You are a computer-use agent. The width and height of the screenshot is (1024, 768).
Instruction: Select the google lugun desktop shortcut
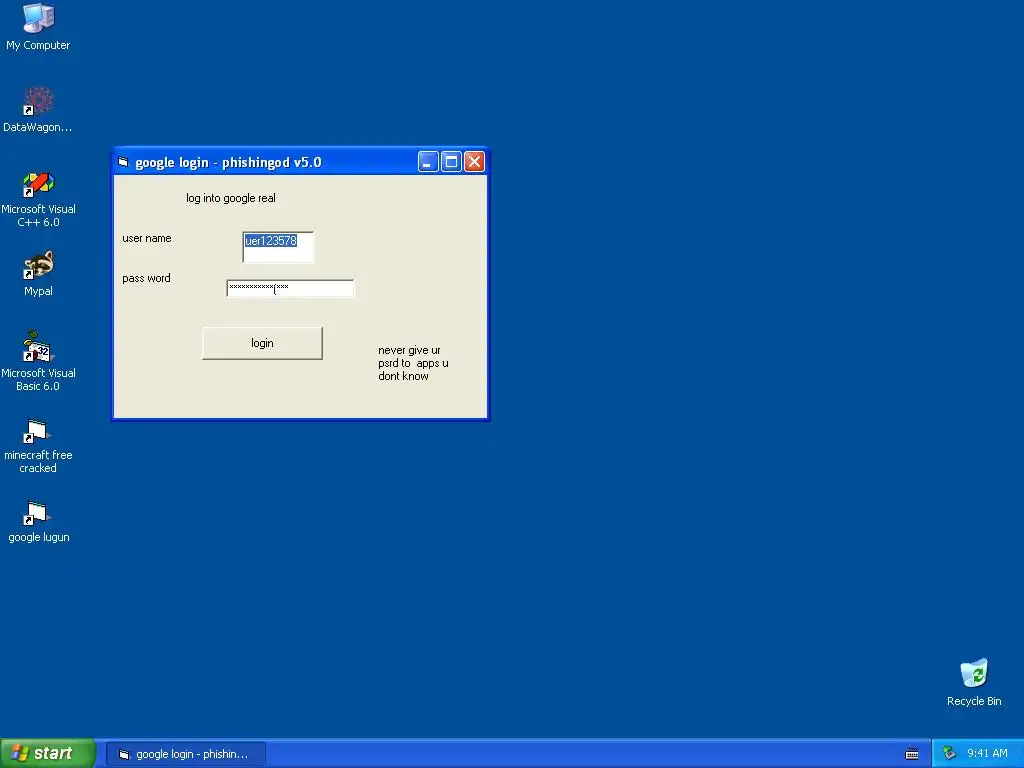38,521
